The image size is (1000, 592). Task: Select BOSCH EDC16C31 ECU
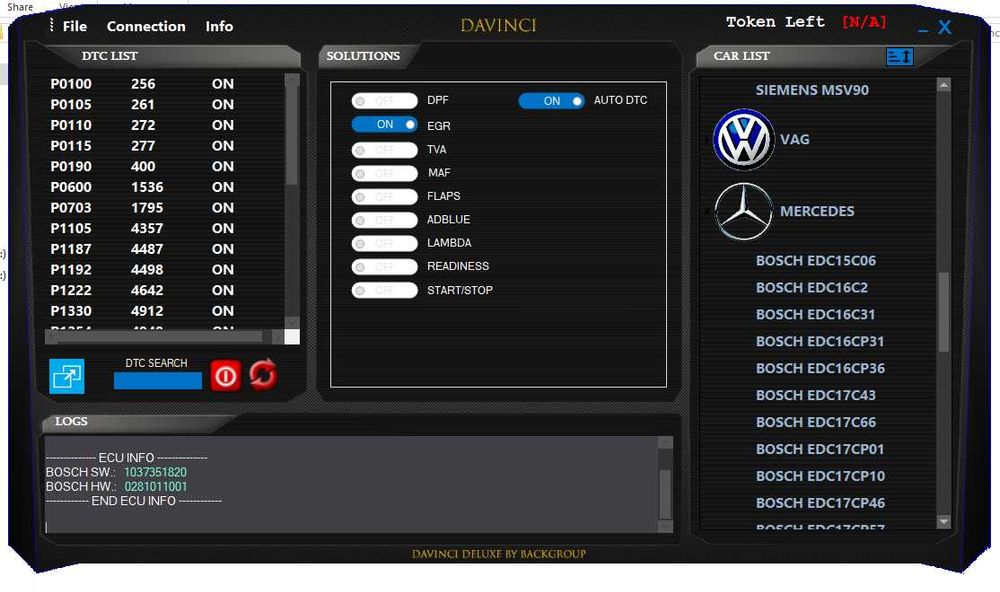tap(815, 314)
